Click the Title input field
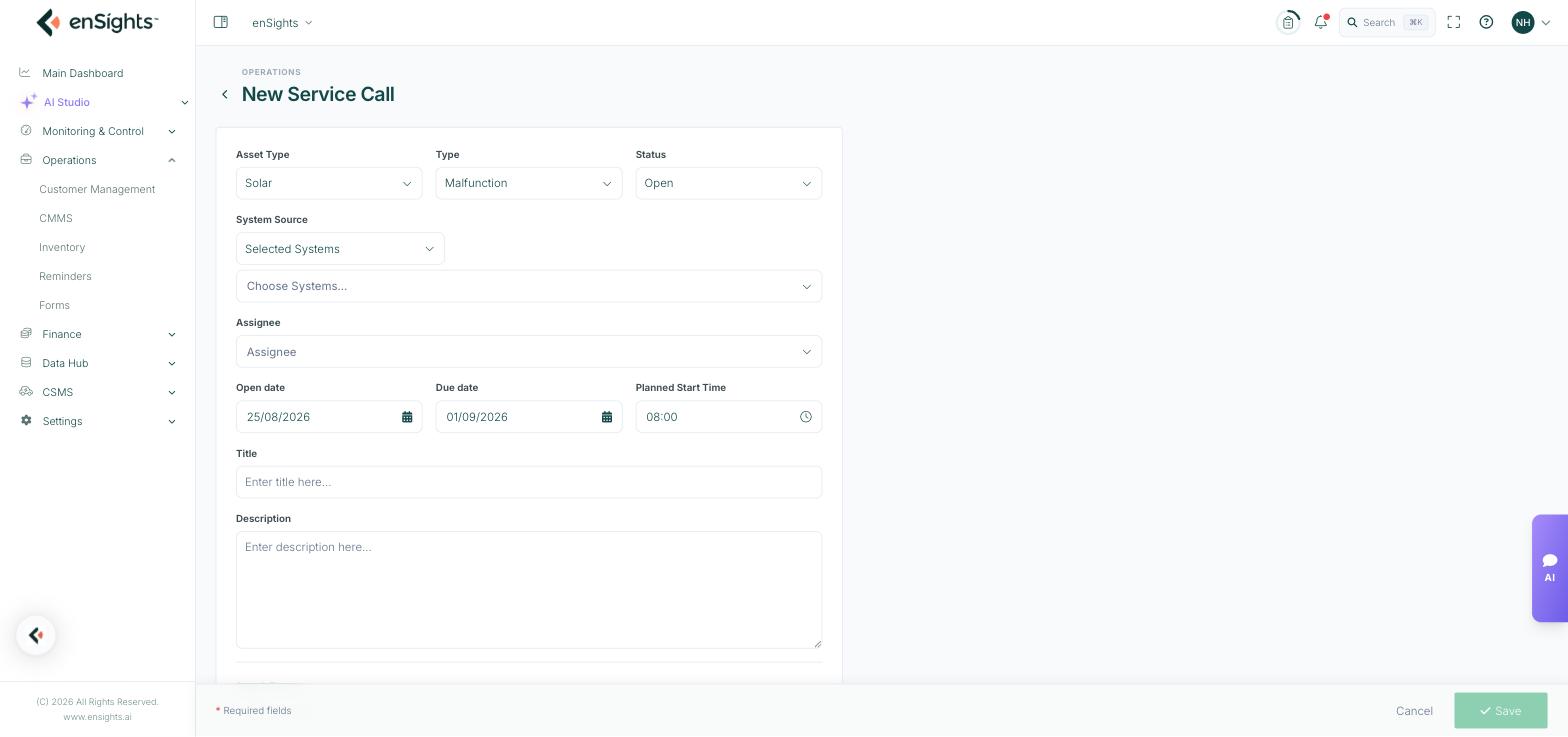 click(529, 482)
